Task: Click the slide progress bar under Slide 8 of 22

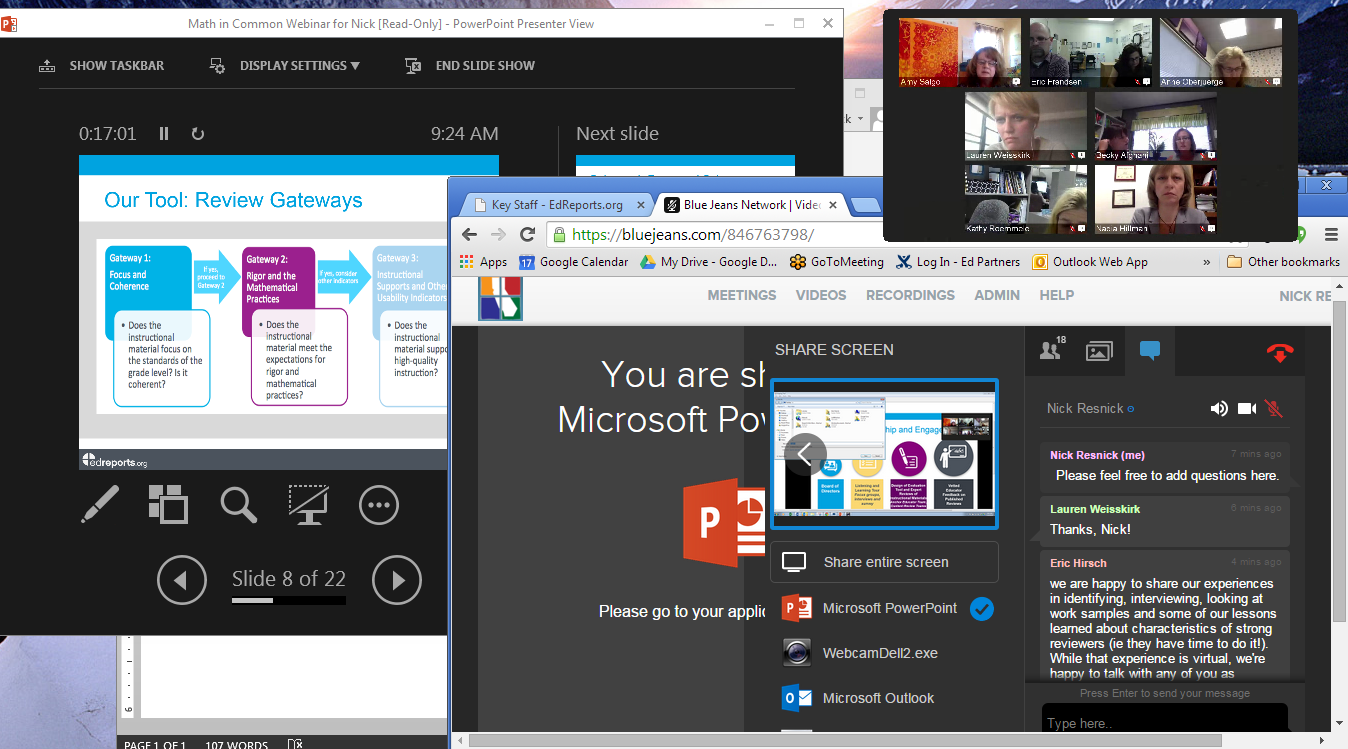Action: tap(289, 601)
